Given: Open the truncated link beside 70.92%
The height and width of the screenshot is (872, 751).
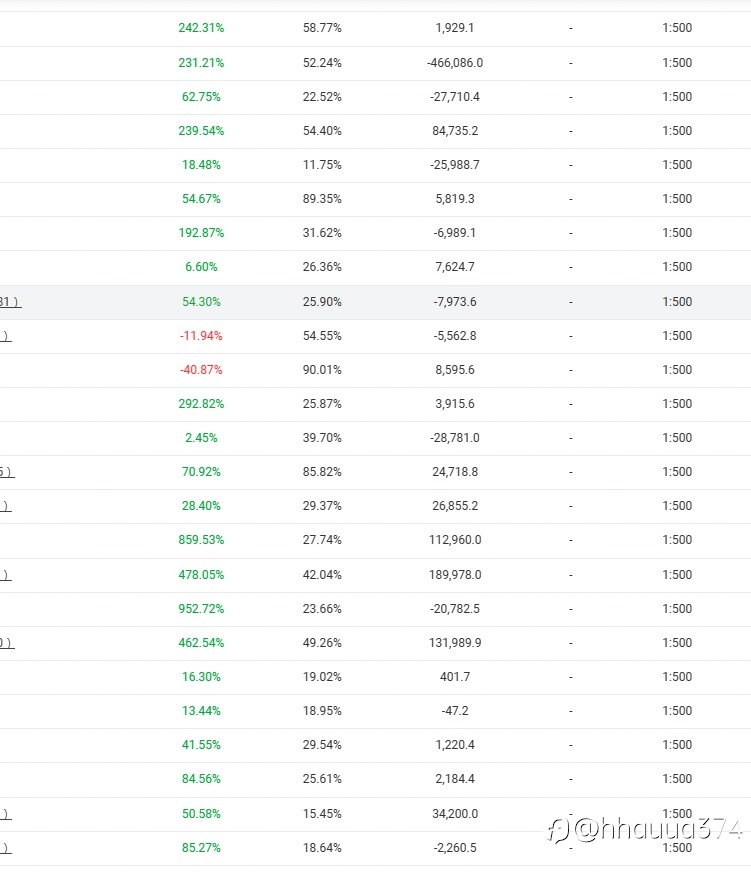Looking at the screenshot, I should point(7,472).
